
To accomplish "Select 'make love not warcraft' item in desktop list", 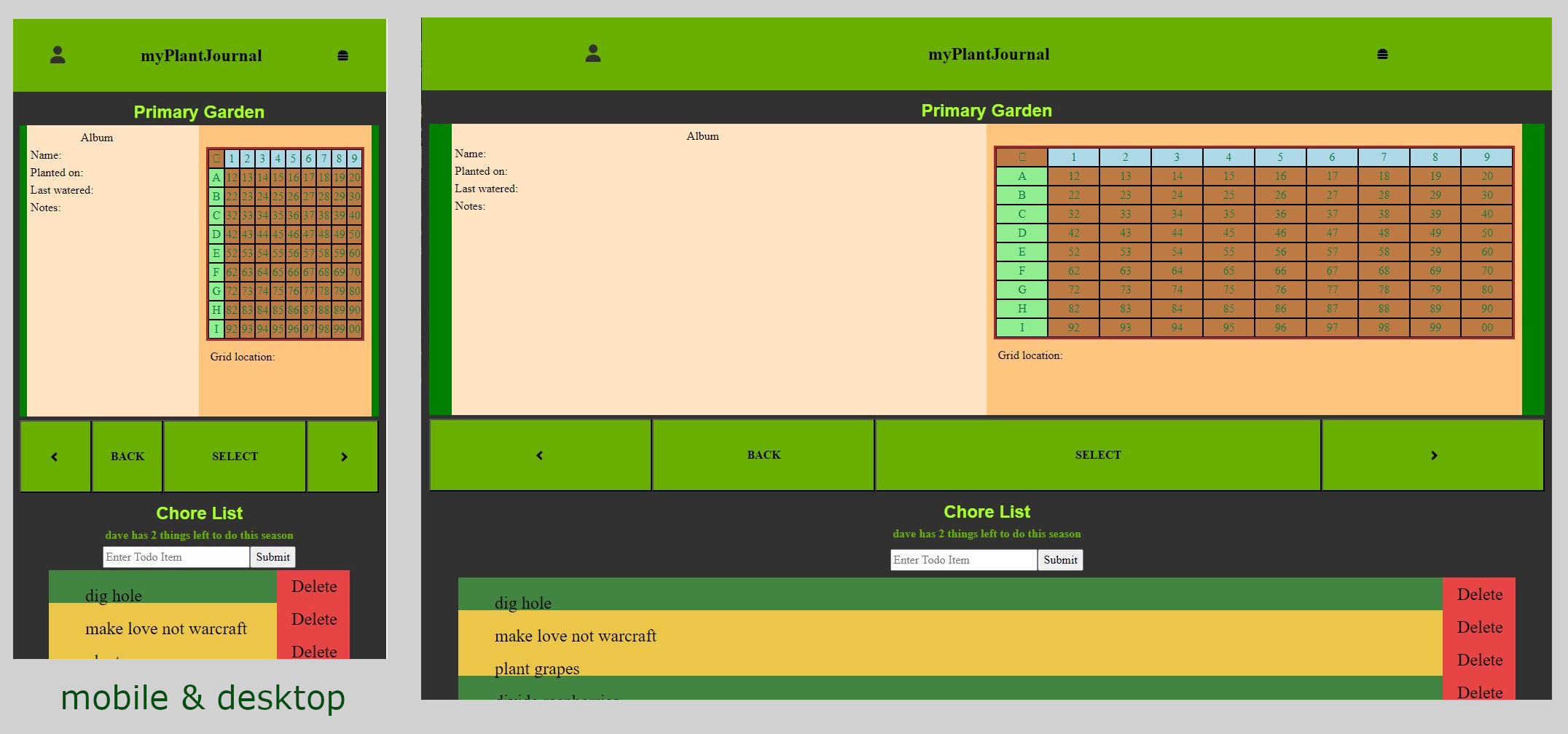I will pyautogui.click(x=950, y=628).
